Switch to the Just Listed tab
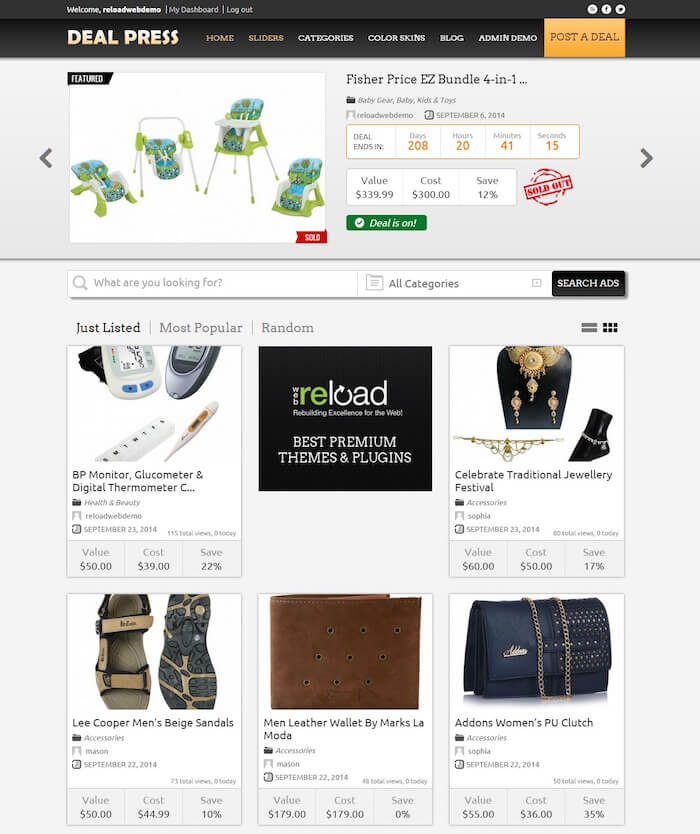700x834 pixels. 108,328
